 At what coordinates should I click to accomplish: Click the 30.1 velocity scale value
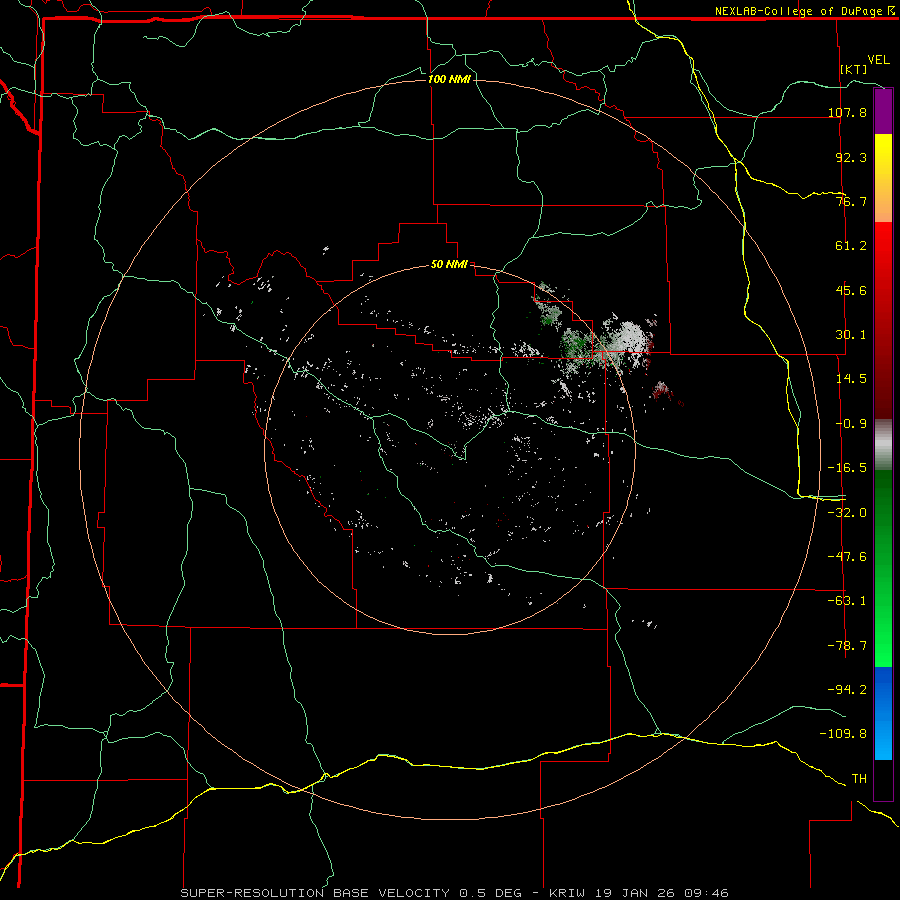[x=851, y=335]
